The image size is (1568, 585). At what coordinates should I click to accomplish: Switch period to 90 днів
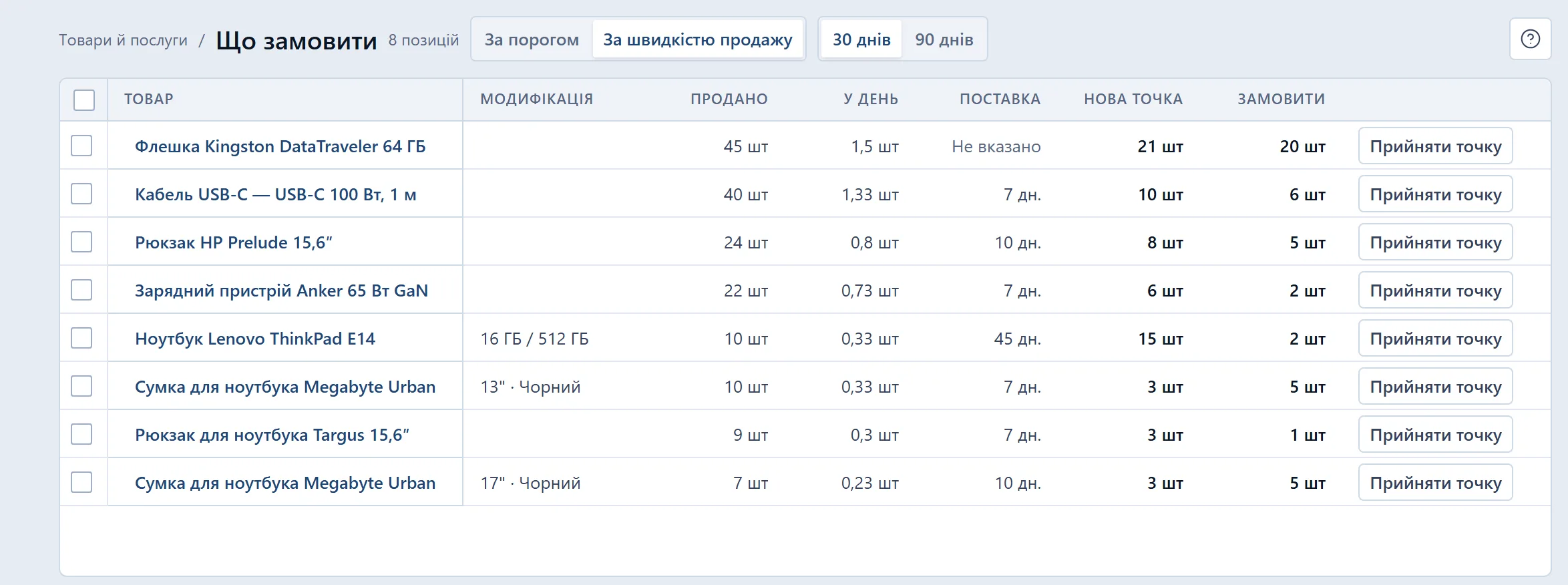click(944, 39)
